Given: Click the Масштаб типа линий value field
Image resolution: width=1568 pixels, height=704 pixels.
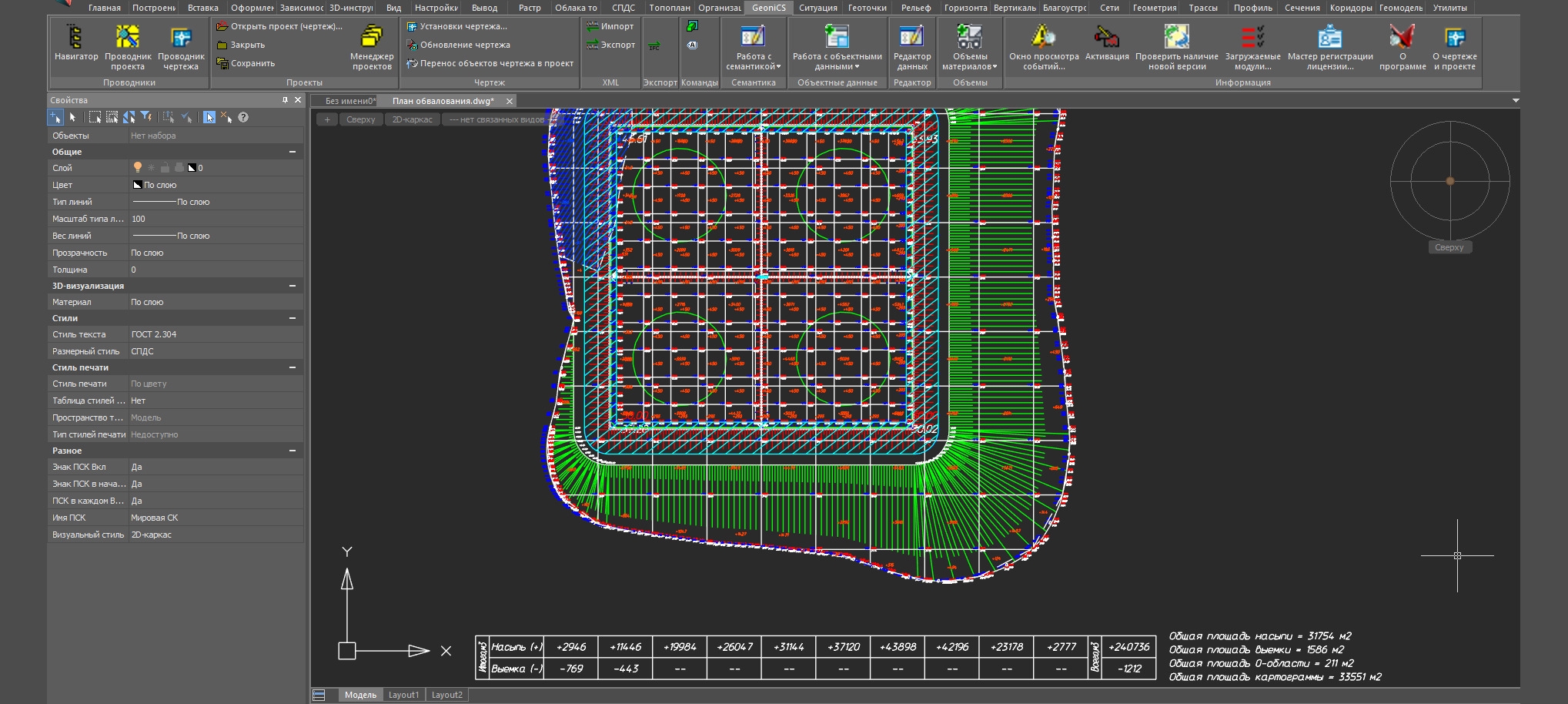Looking at the screenshot, I should 216,219.
